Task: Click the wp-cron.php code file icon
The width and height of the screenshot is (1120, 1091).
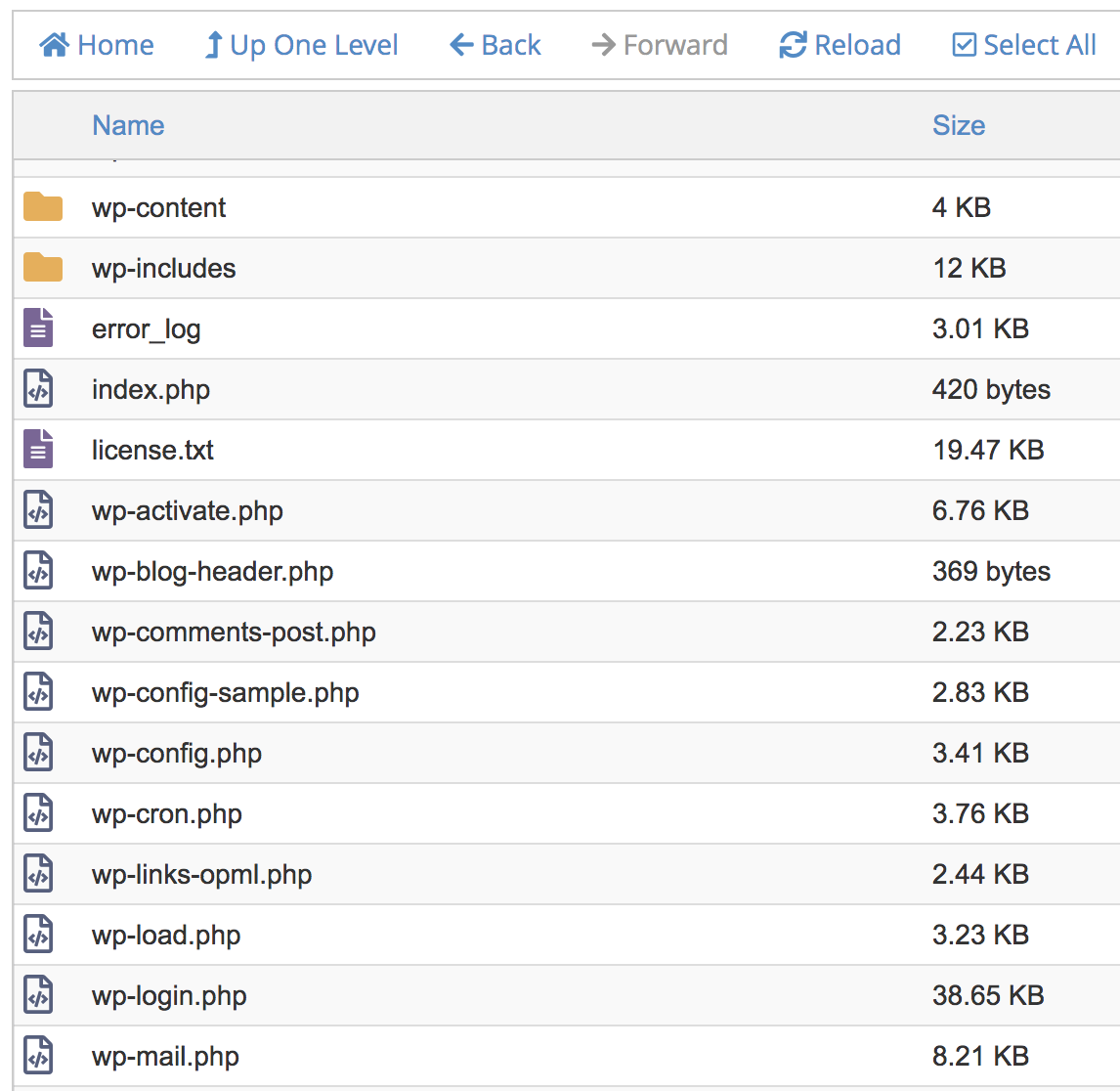Action: coord(38,813)
